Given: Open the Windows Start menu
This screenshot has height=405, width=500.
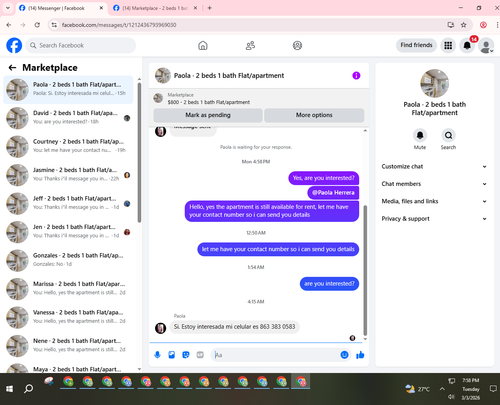Looking at the screenshot, I should pyautogui.click(x=9, y=389).
